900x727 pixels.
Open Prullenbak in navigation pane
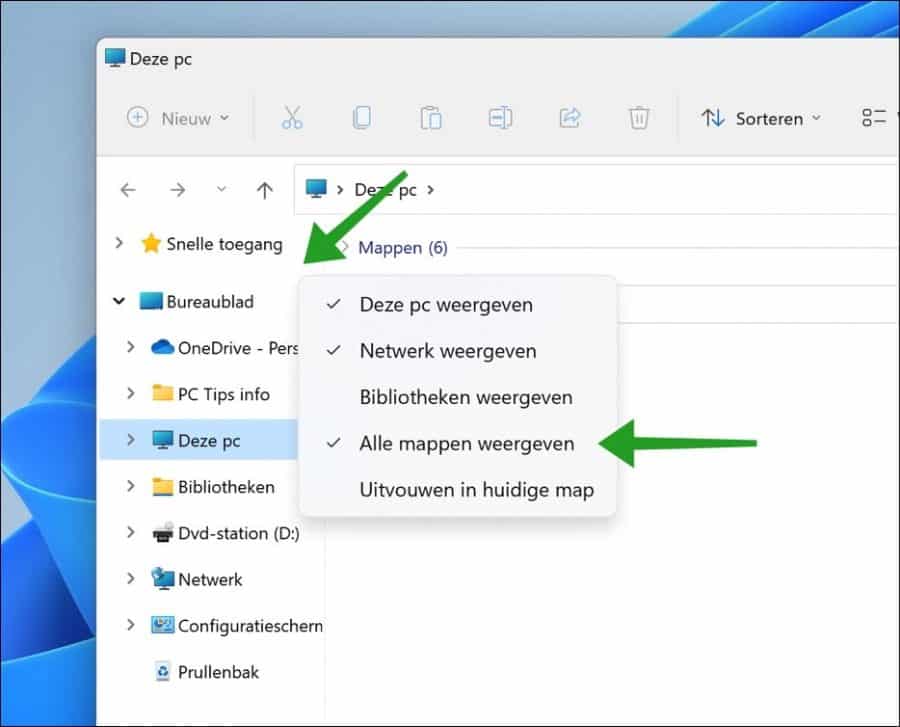[x=218, y=672]
